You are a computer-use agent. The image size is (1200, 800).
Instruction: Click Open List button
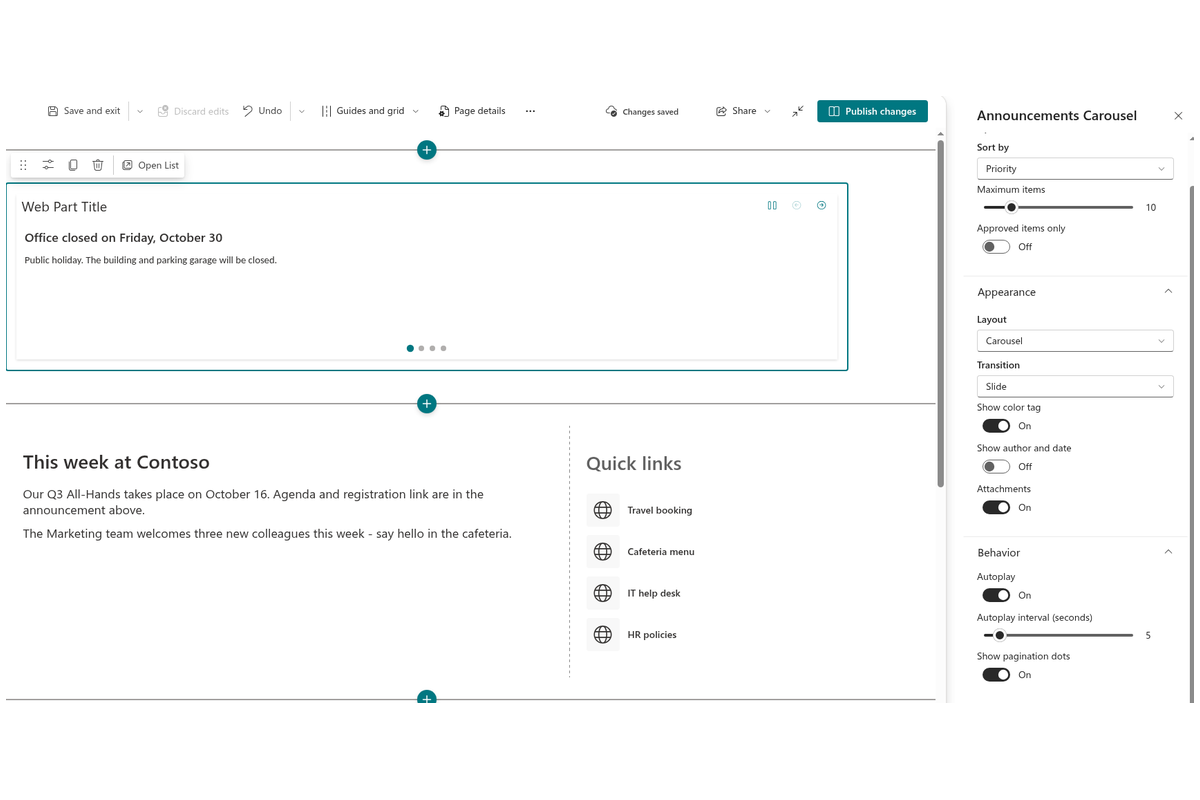coord(150,165)
